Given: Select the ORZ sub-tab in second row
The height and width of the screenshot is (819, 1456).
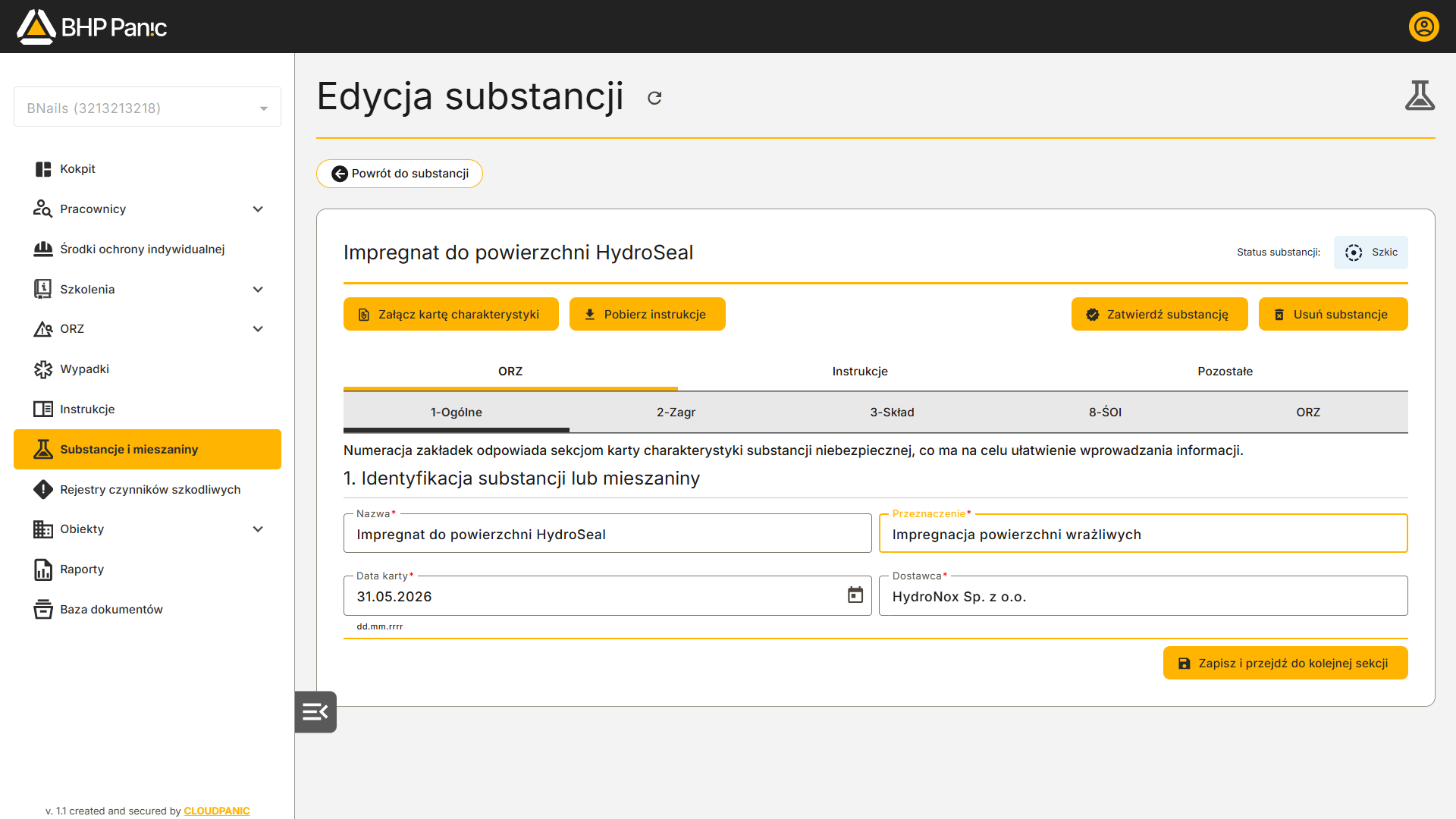Looking at the screenshot, I should (x=1308, y=413).
